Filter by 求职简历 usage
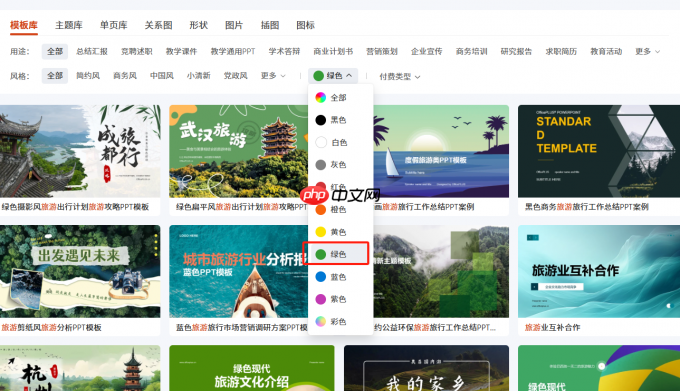The height and width of the screenshot is (391, 680). point(561,52)
